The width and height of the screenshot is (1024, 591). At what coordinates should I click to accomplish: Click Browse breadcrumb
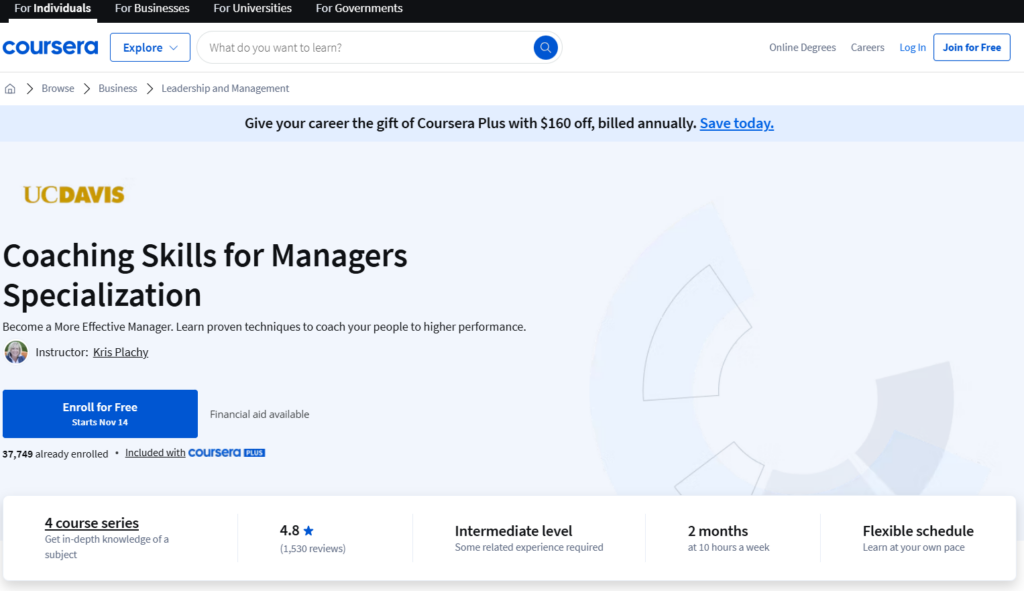57,89
